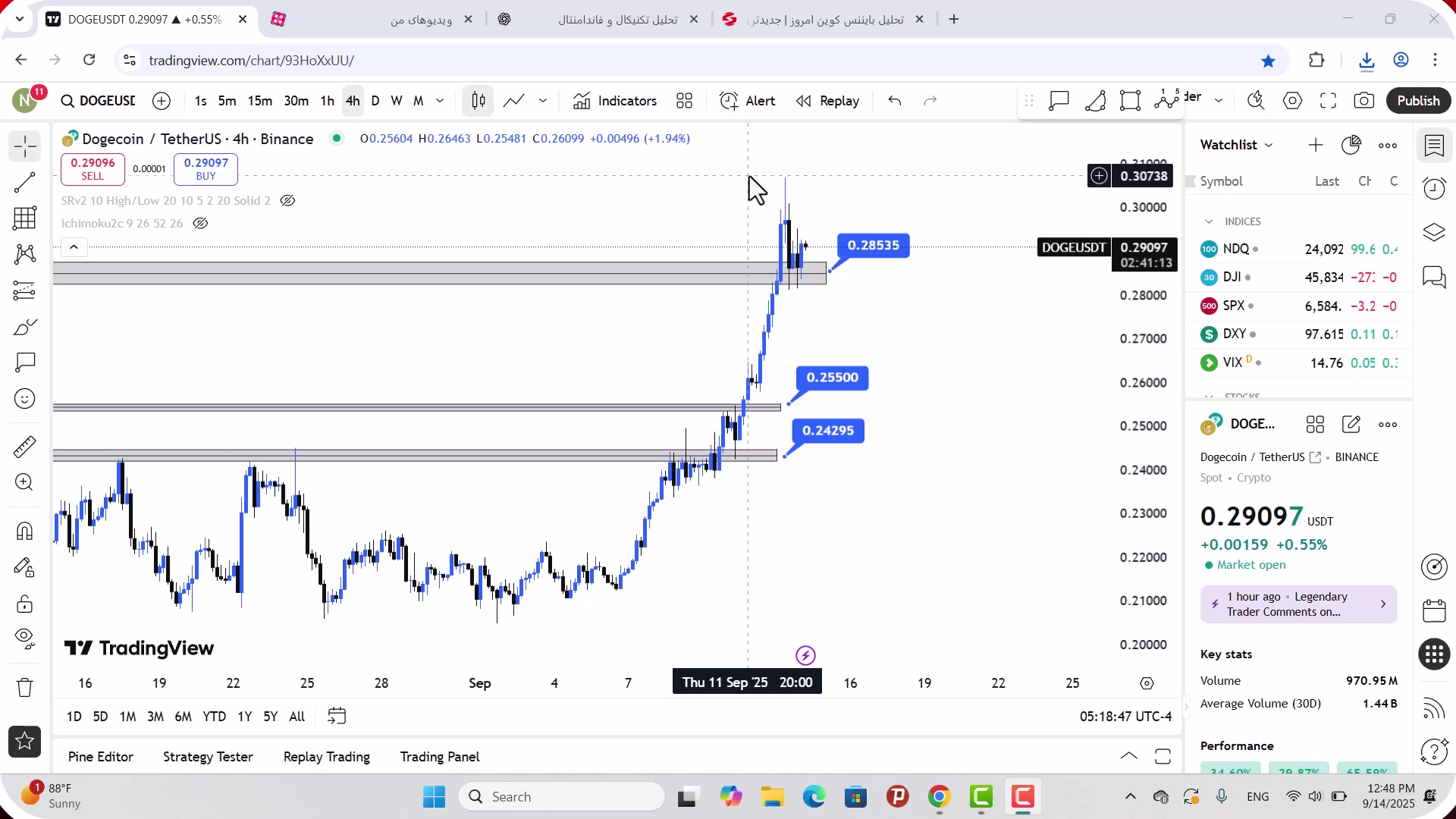This screenshot has width=1456, height=819.
Task: Open the emoji icons tool
Action: 25,399
